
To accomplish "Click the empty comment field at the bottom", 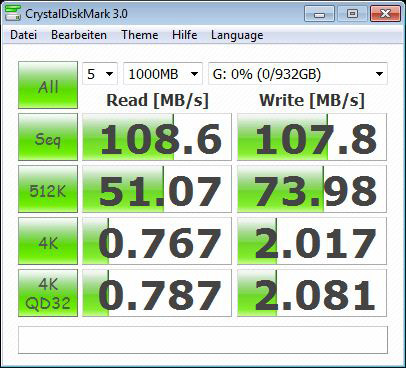I will click(x=203, y=340).
